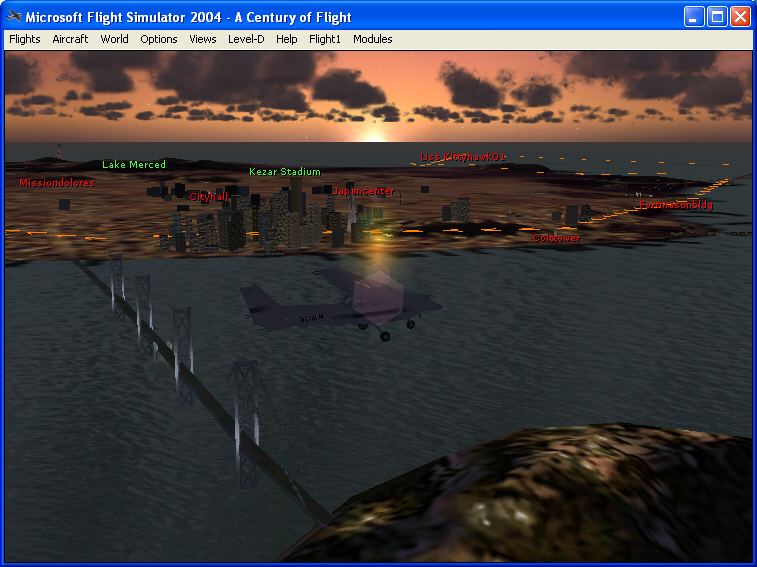Viewport: 757px width, 567px height.
Task: Click the Japancenter label
Action: (364, 191)
